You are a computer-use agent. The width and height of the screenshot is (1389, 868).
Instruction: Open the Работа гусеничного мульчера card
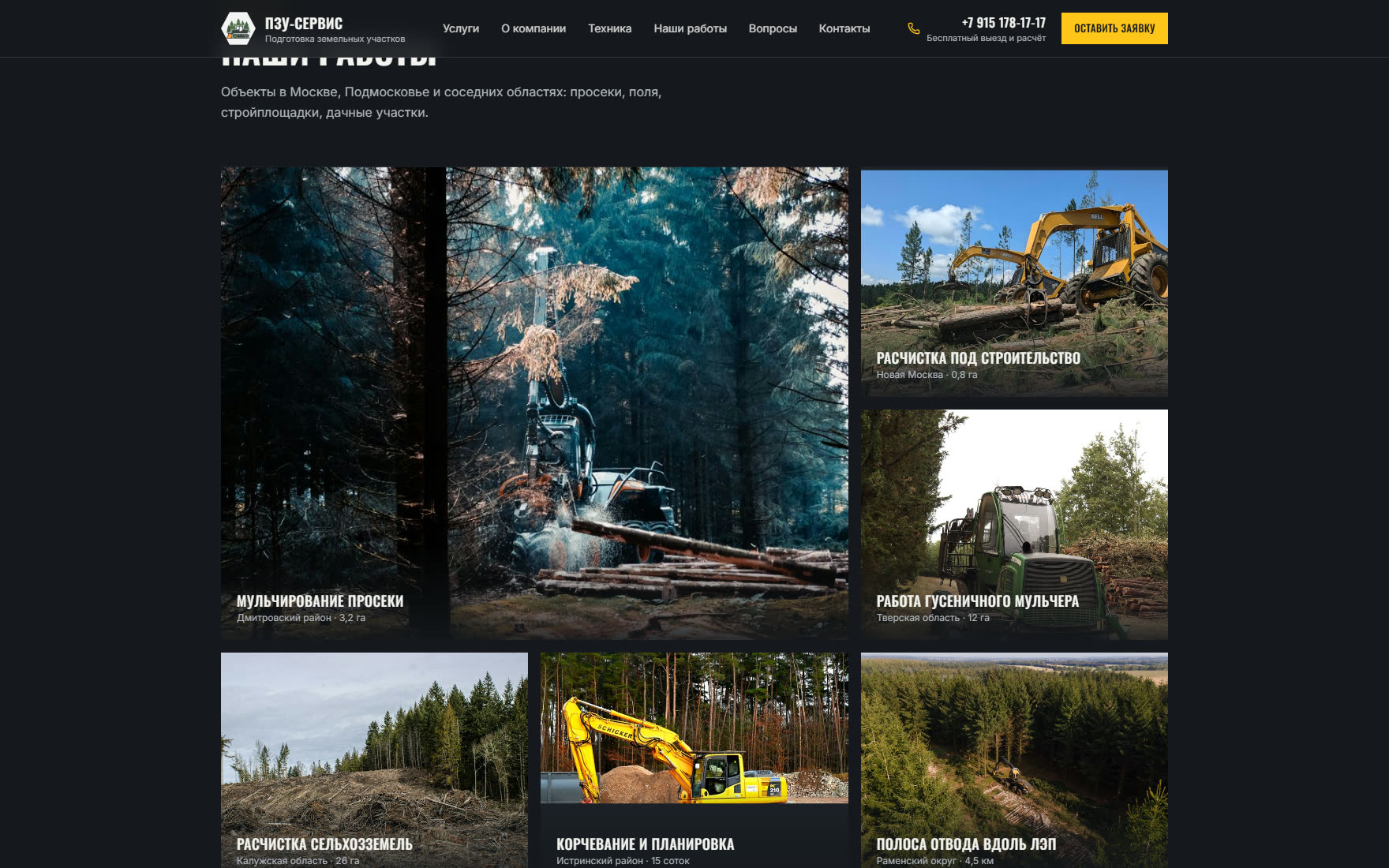click(1014, 524)
